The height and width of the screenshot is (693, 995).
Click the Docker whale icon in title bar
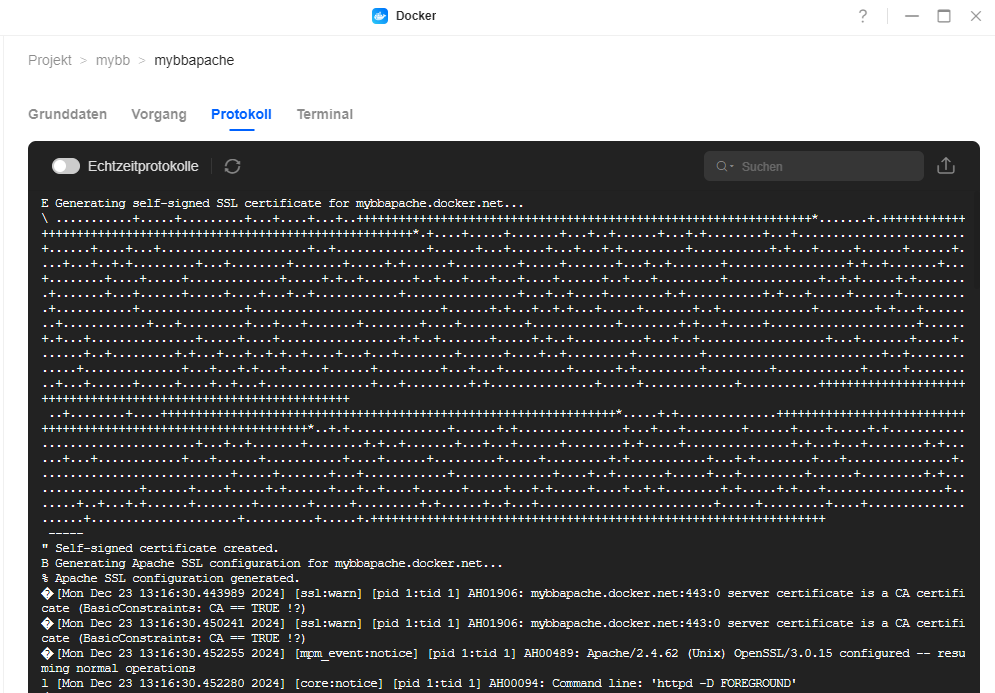coord(380,16)
